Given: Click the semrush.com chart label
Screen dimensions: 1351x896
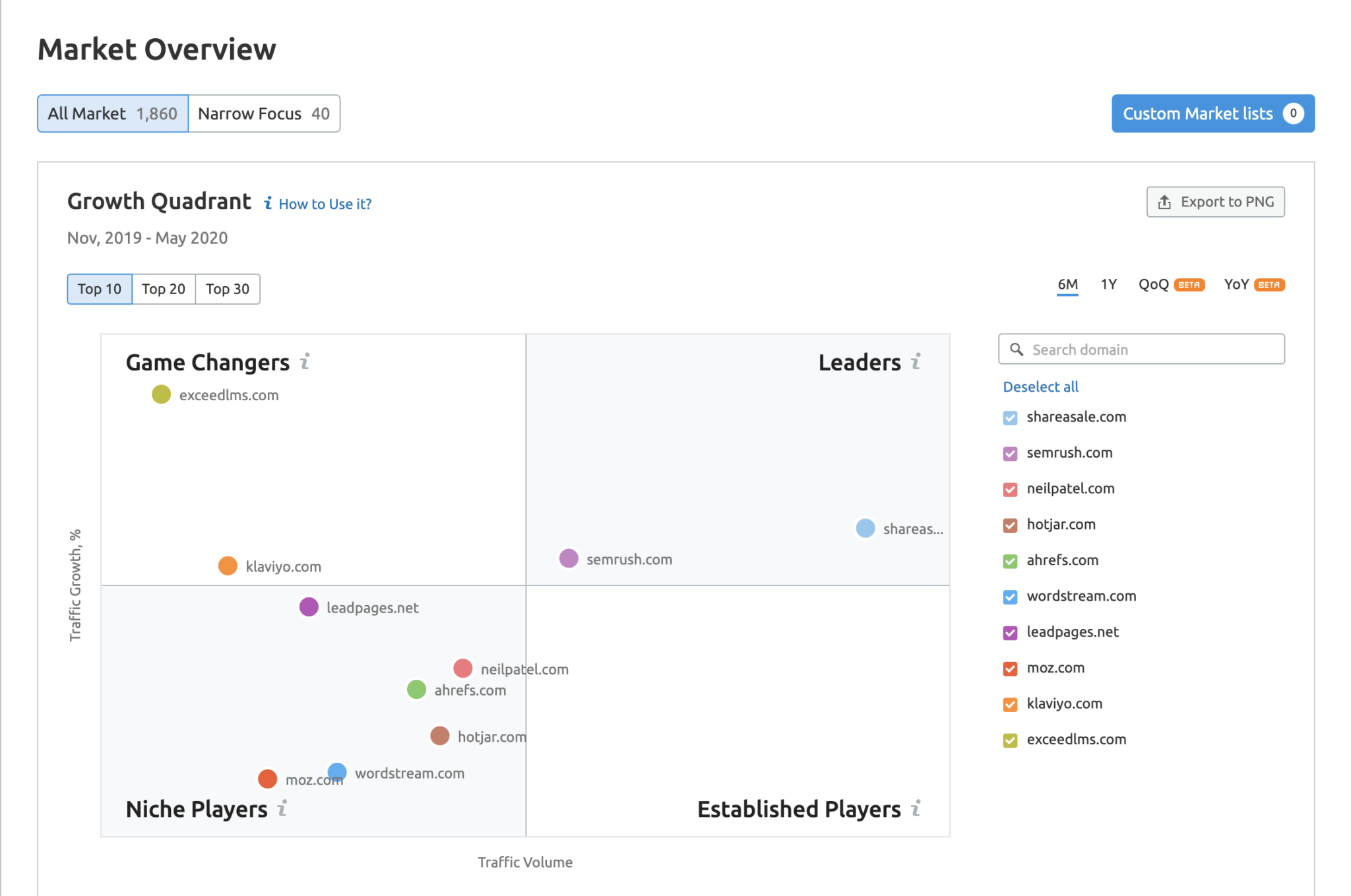Looking at the screenshot, I should 629,559.
